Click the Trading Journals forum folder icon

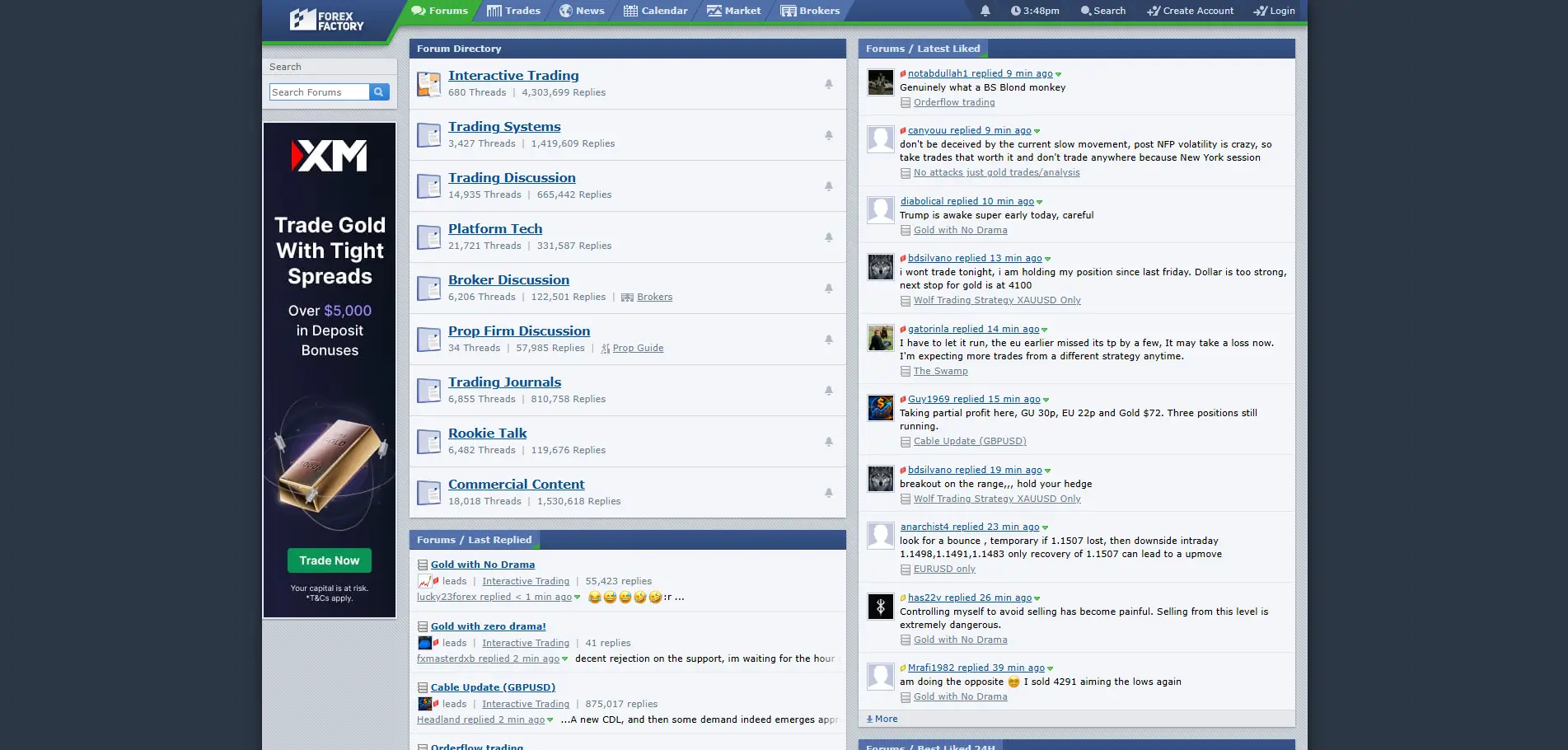(x=428, y=391)
